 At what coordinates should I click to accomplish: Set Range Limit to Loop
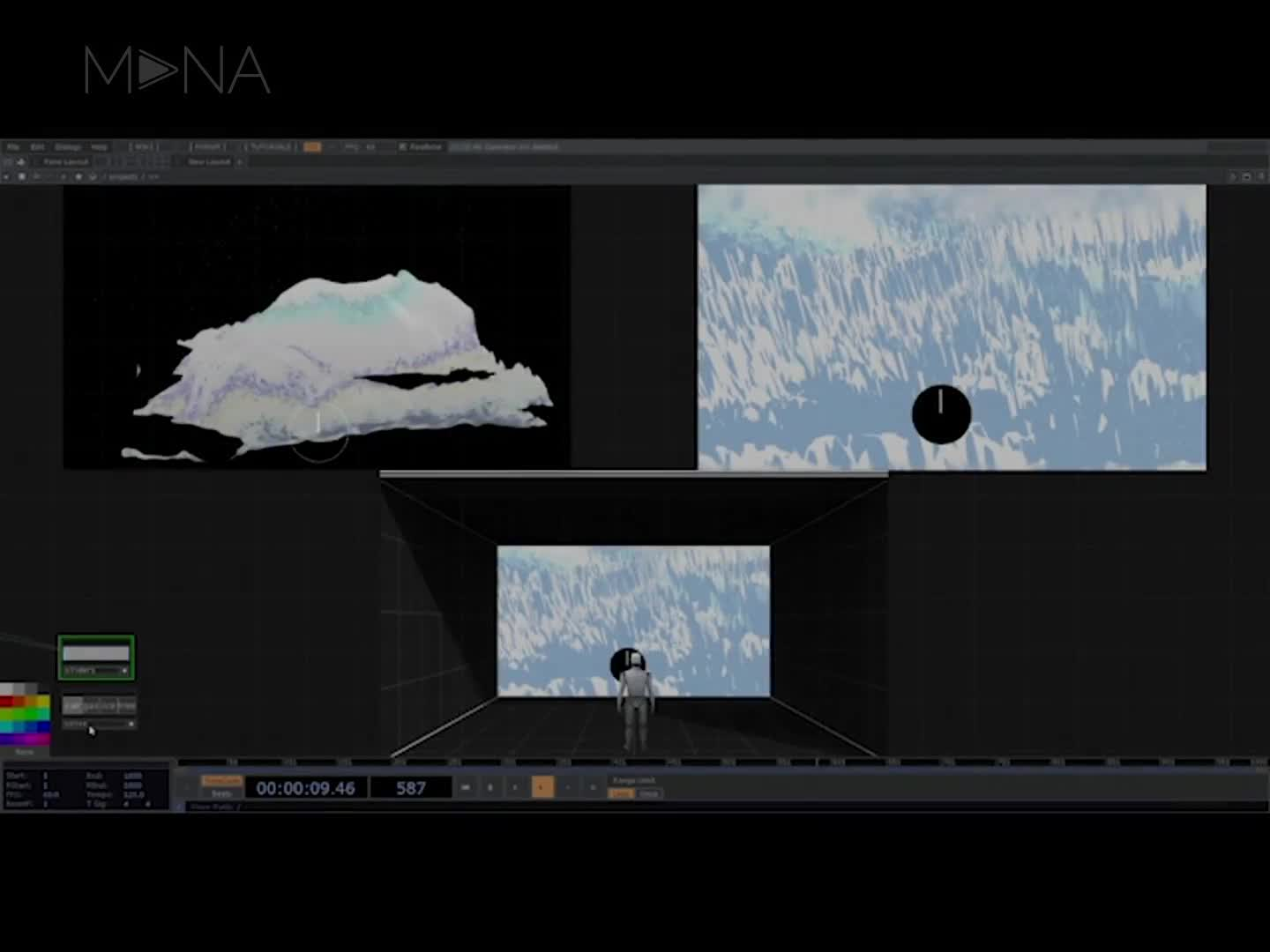(x=622, y=793)
